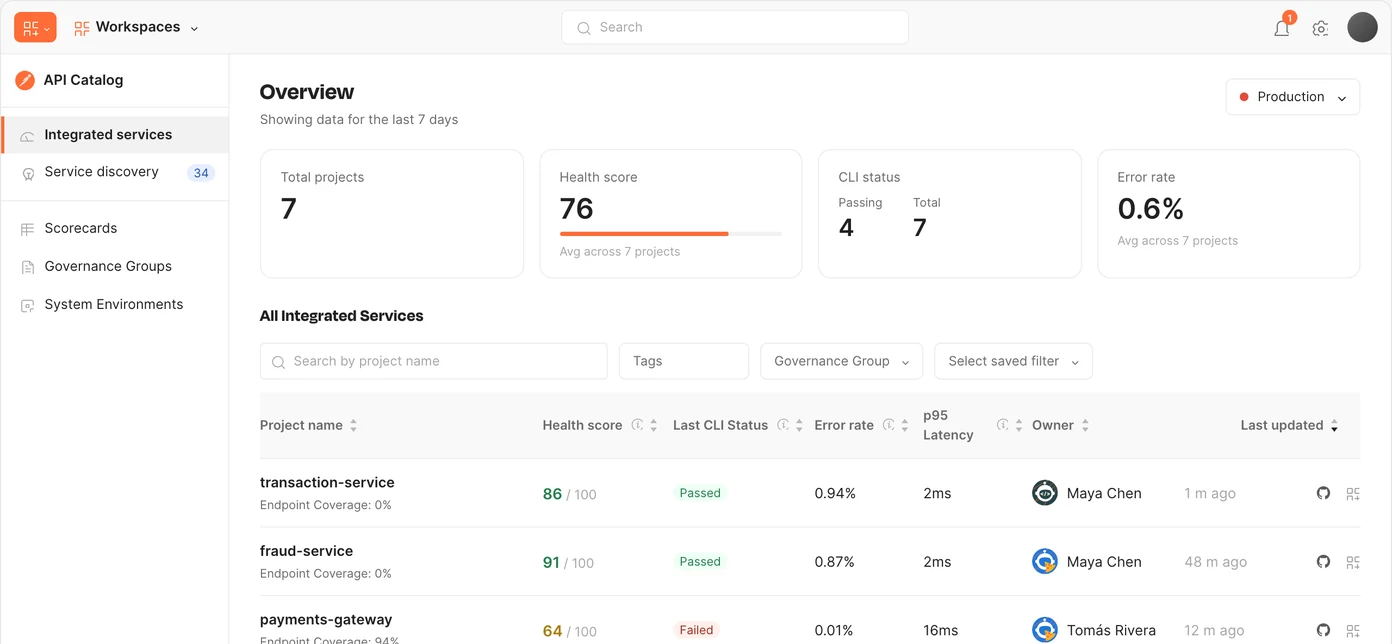This screenshot has height=644, width=1392.
Task: Click the 0.94% error rate cell
Action: [x=835, y=493]
